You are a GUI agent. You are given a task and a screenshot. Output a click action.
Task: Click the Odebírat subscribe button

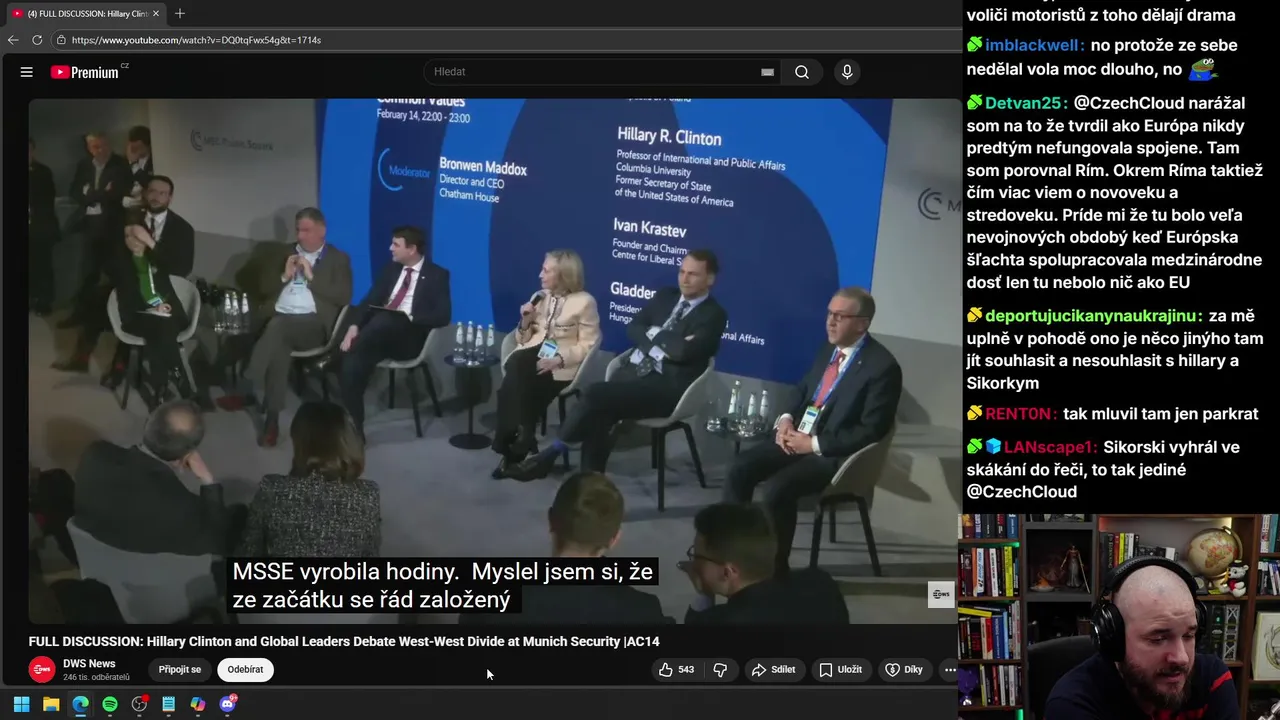[x=245, y=670]
